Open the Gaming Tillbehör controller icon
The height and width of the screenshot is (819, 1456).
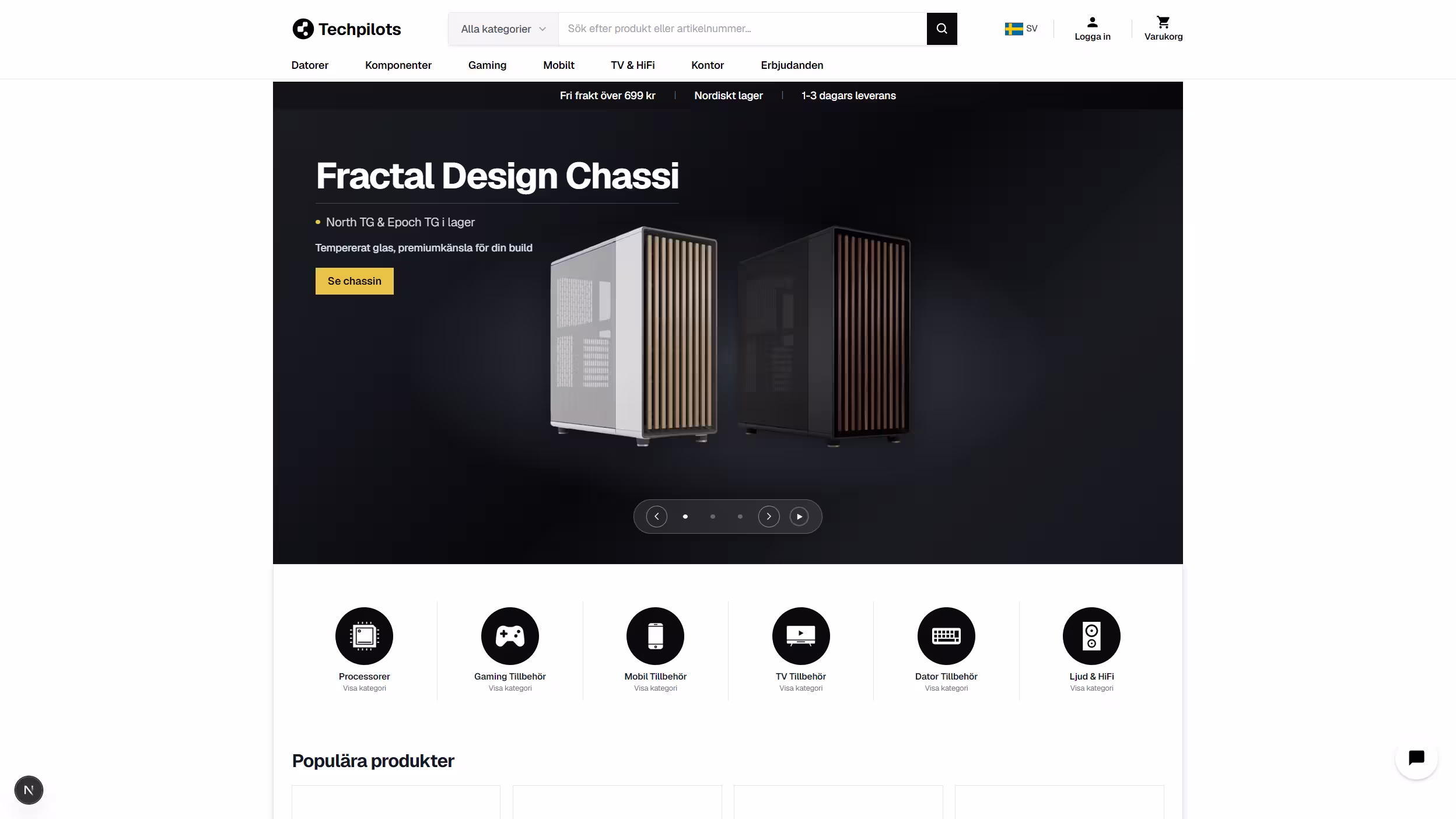(510, 636)
